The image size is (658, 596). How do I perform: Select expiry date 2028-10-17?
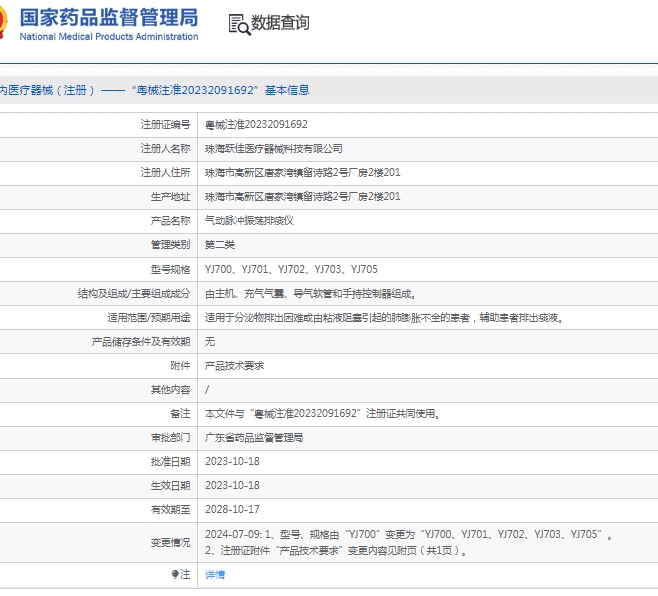[232, 509]
